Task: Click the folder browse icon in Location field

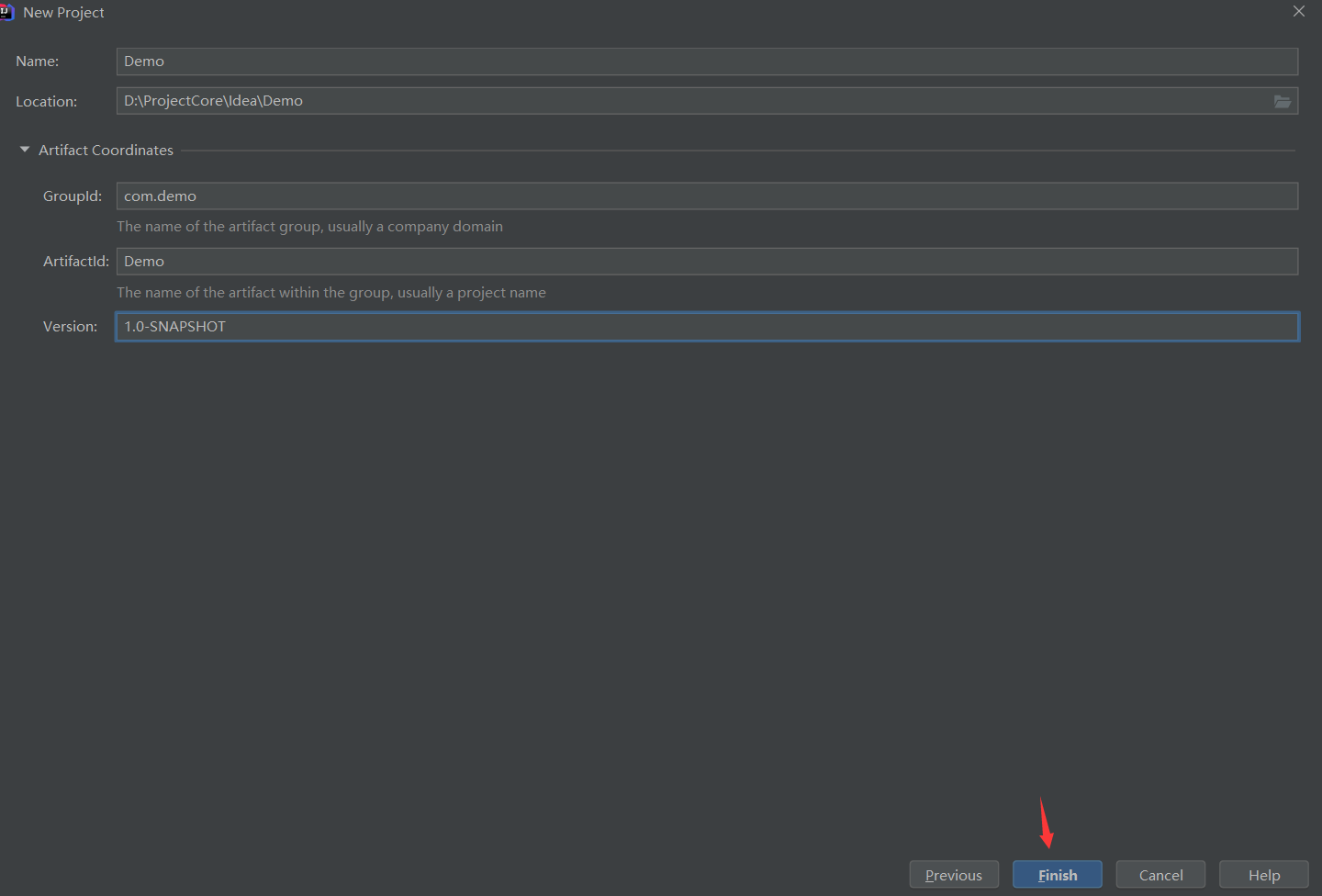Action: pyautogui.click(x=1282, y=101)
